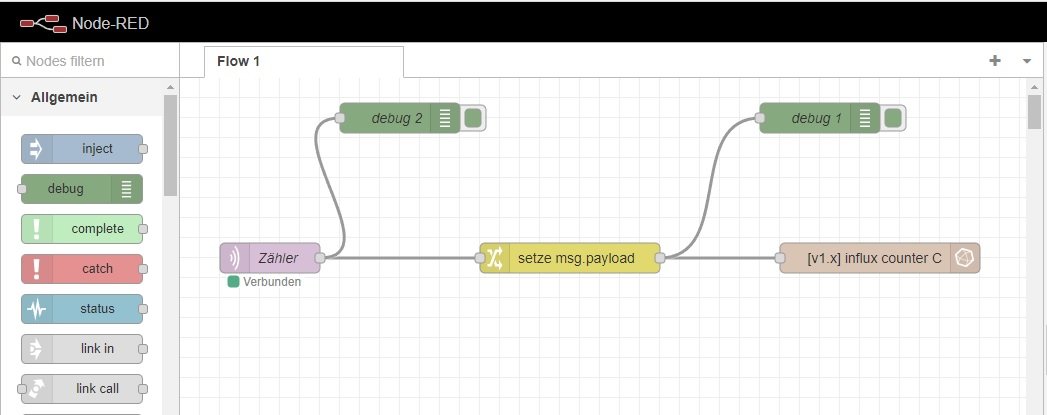
Task: Click the inject node arrow icon
Action: coord(37,149)
